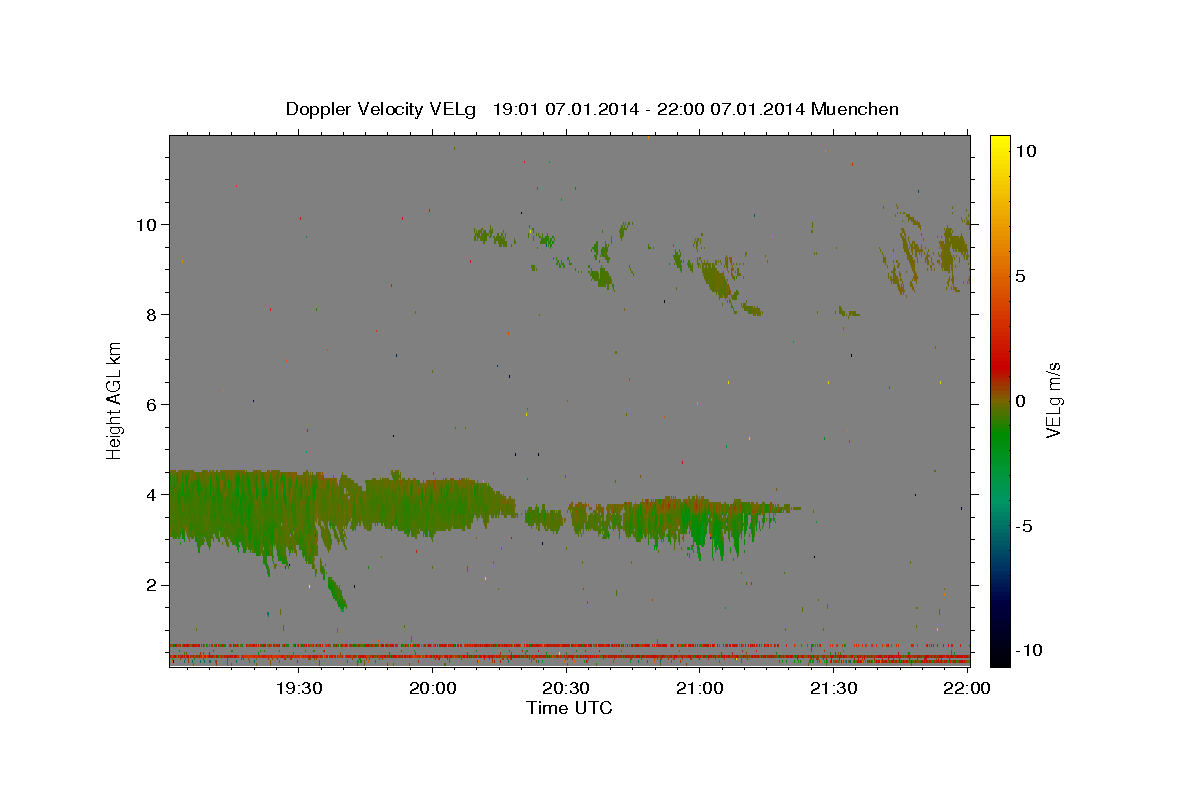The image size is (1200, 800).
Task: Click the colorbar label 5
Action: [x=1020, y=276]
